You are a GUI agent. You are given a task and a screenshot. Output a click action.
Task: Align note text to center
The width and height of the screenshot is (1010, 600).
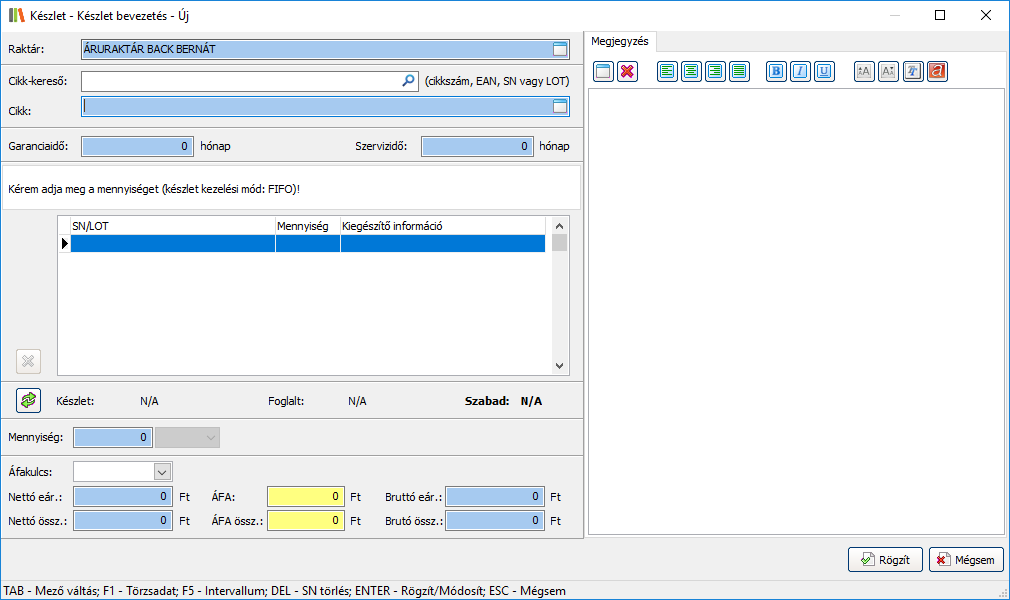pyautogui.click(x=691, y=71)
